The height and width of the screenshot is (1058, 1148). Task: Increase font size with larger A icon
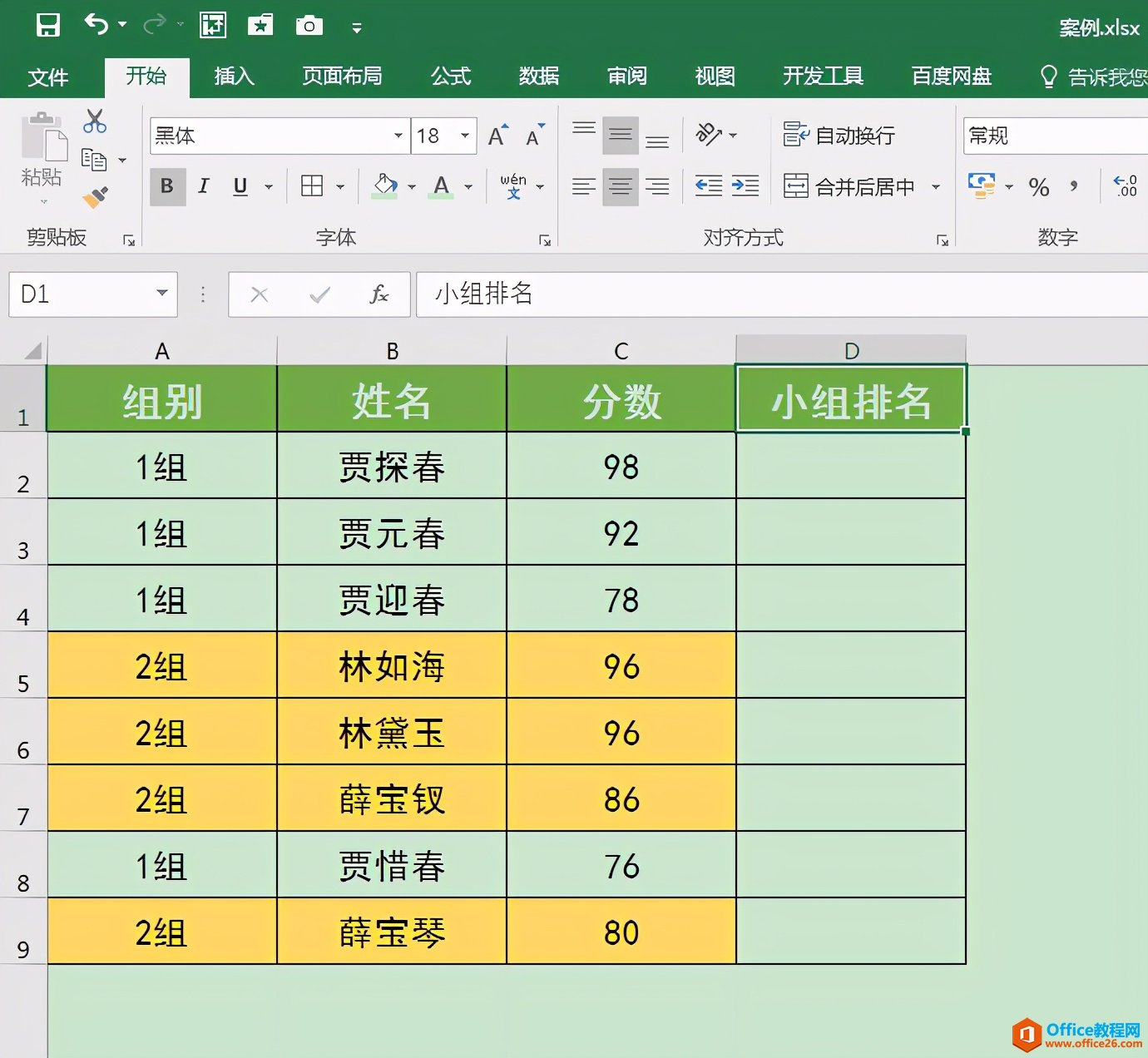(498, 135)
